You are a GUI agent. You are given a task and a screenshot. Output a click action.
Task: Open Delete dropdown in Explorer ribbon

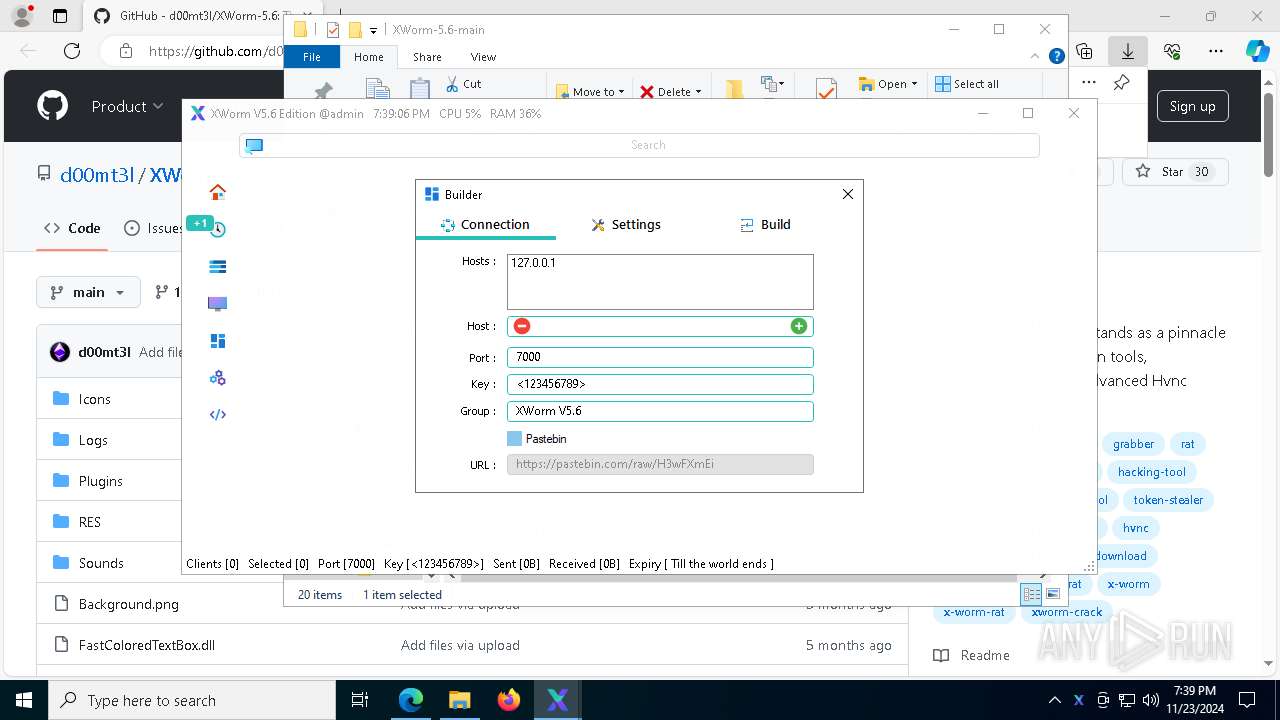click(x=671, y=91)
